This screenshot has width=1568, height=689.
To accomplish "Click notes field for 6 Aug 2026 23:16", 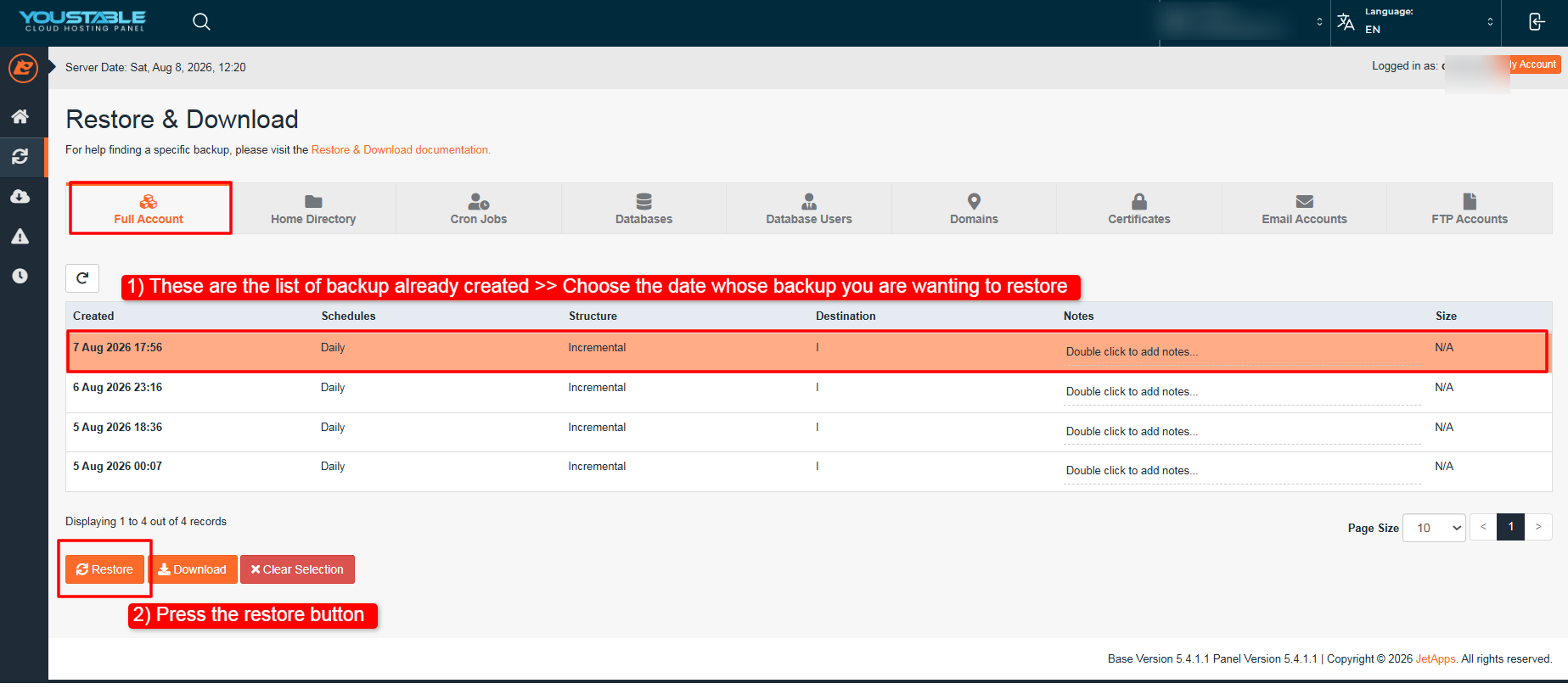I will 1242,392.
